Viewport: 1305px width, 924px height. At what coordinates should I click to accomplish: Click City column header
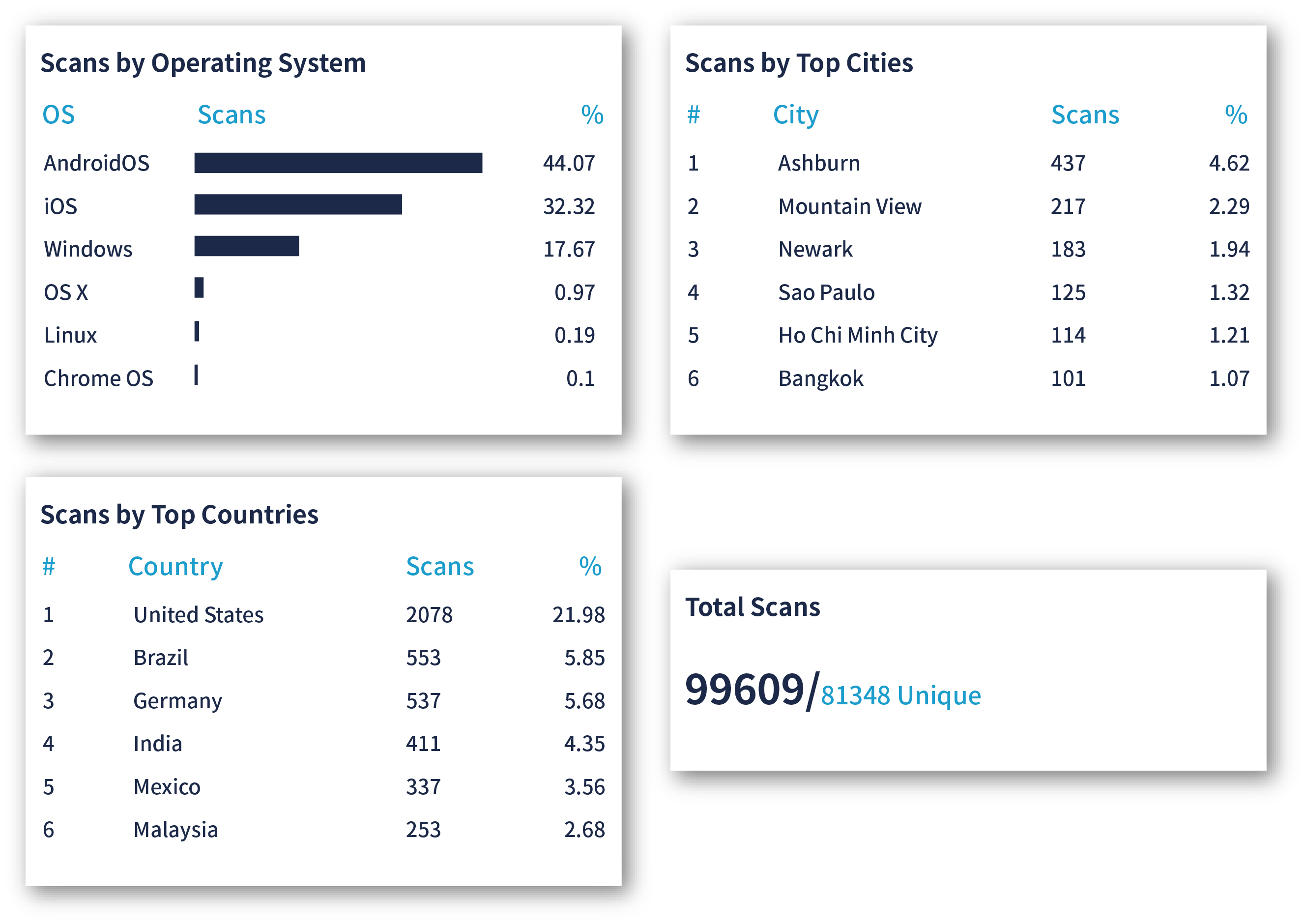pyautogui.click(x=795, y=115)
